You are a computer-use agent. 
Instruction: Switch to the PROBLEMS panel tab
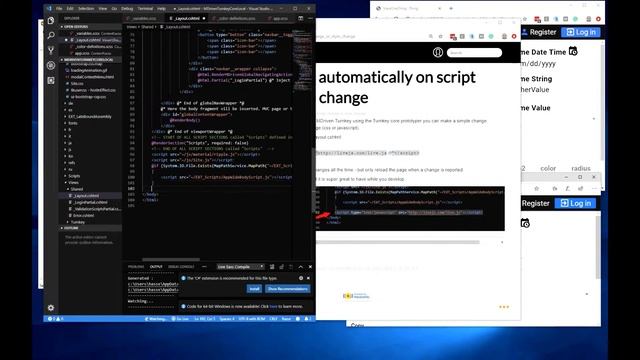point(136,267)
